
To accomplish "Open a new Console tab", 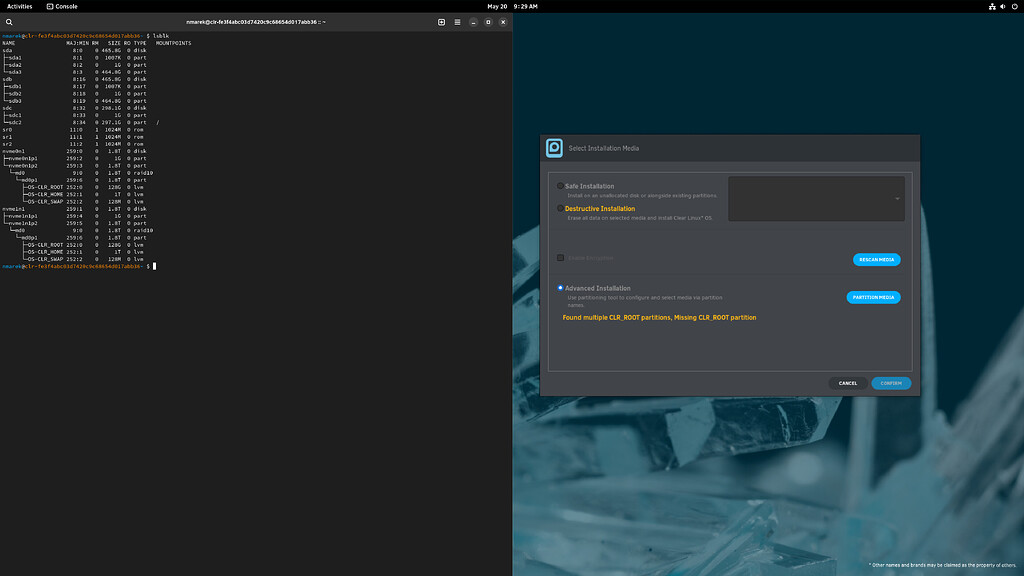I will click(440, 21).
